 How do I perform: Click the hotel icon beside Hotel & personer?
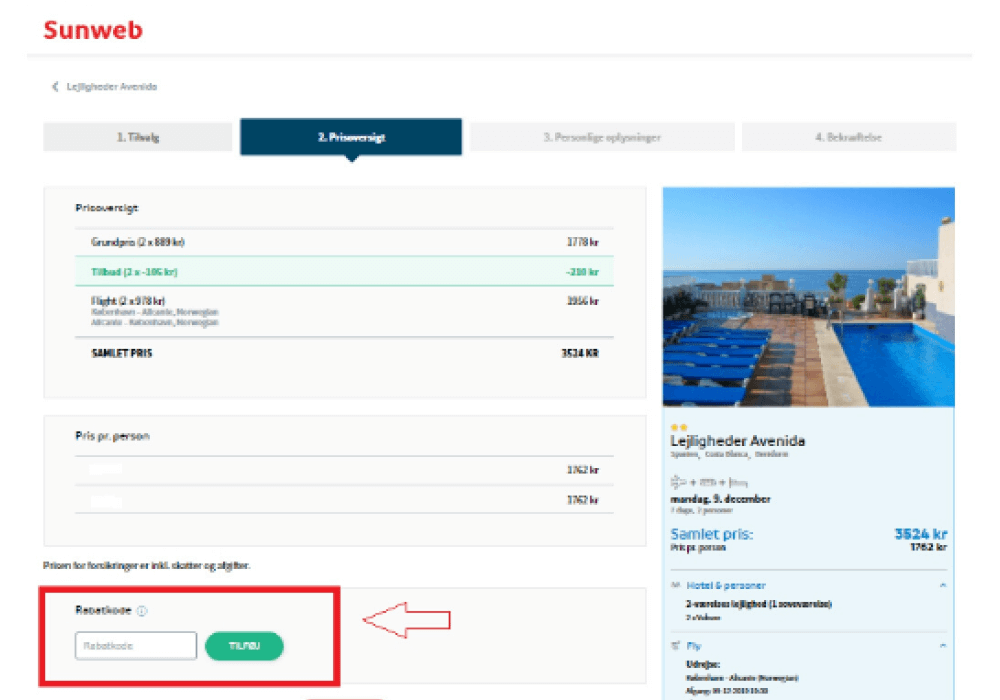pyautogui.click(x=676, y=585)
